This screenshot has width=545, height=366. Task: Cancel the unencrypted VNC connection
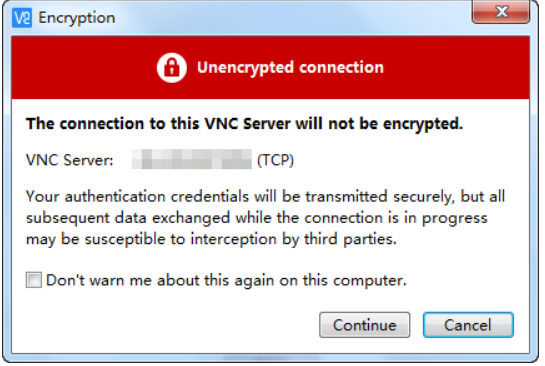tap(468, 325)
